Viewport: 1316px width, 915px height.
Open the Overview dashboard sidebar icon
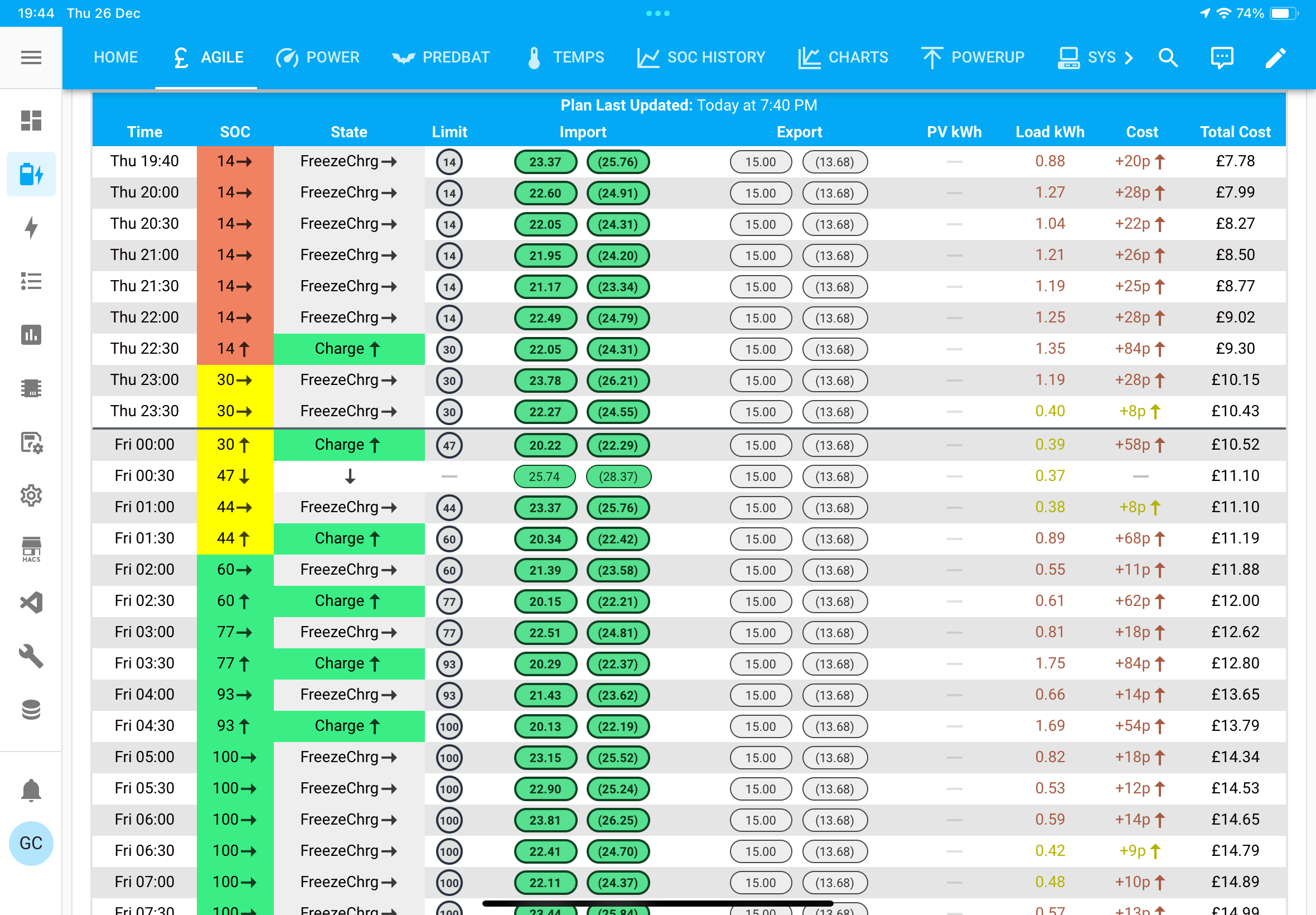point(31,121)
